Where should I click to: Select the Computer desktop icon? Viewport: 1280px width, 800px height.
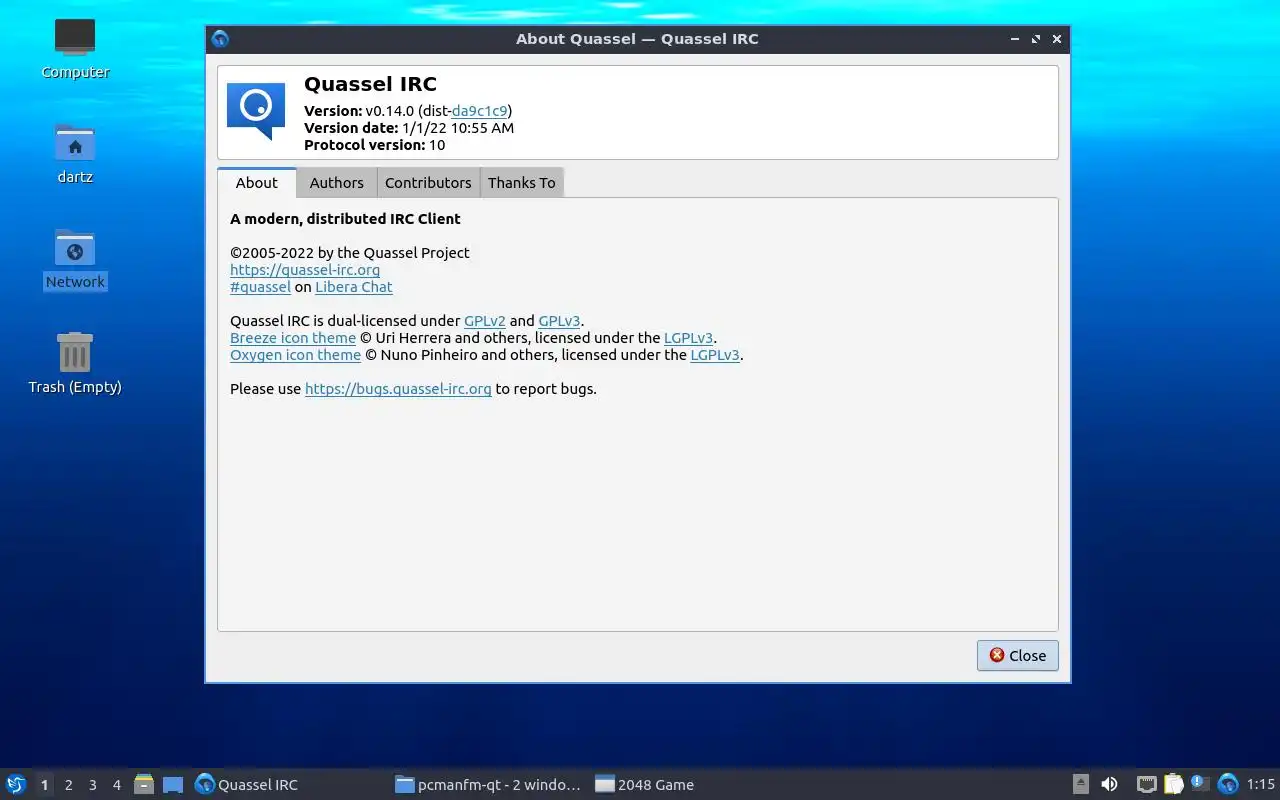(75, 50)
